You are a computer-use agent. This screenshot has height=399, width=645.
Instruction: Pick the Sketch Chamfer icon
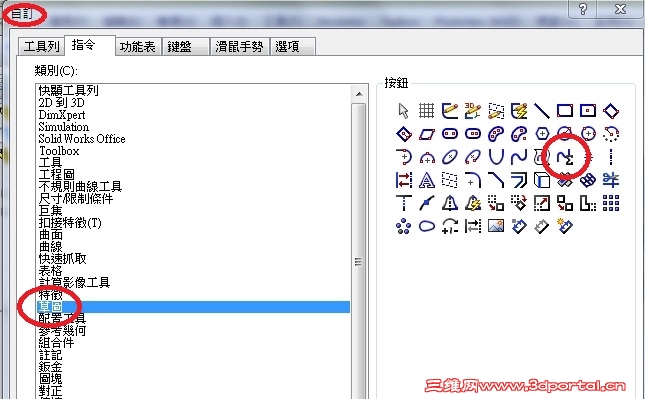(496, 180)
